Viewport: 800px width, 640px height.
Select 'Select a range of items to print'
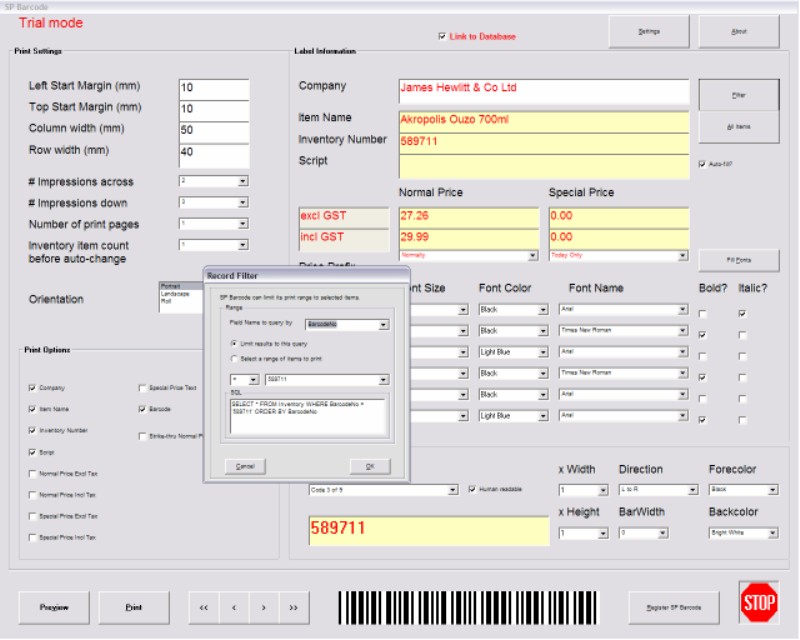click(234, 358)
